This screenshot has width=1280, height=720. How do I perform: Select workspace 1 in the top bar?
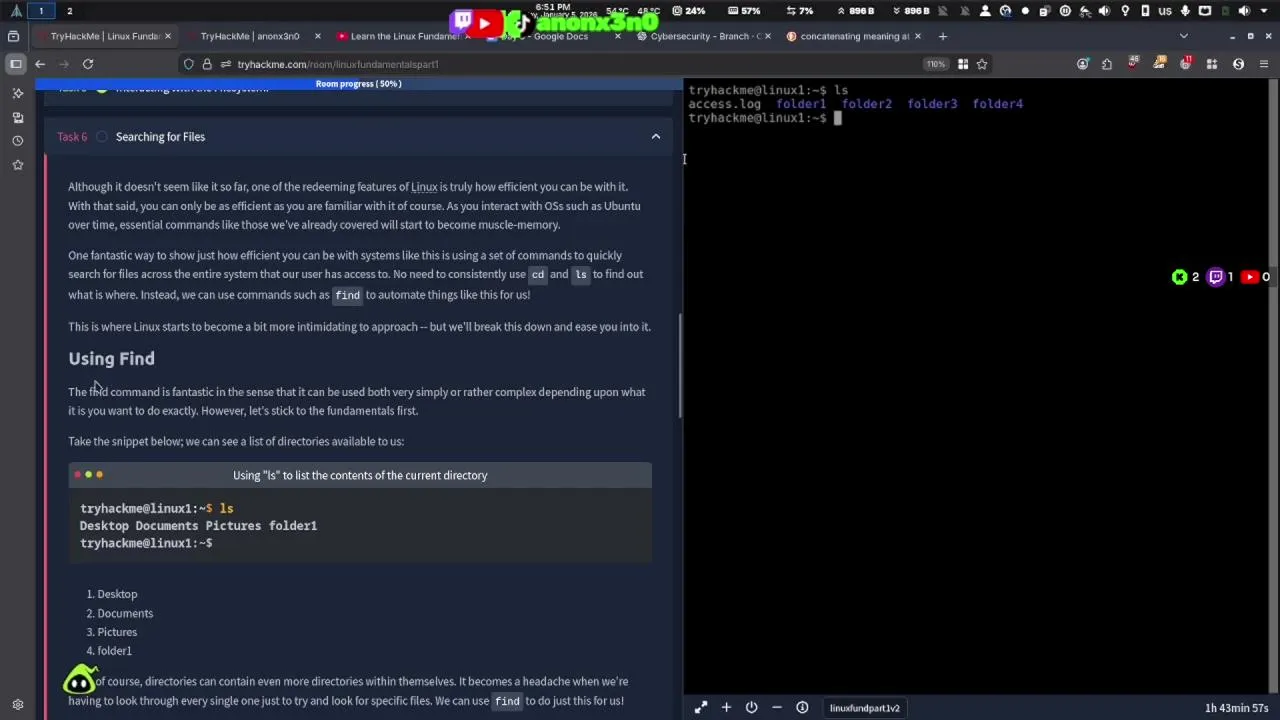[x=41, y=11]
